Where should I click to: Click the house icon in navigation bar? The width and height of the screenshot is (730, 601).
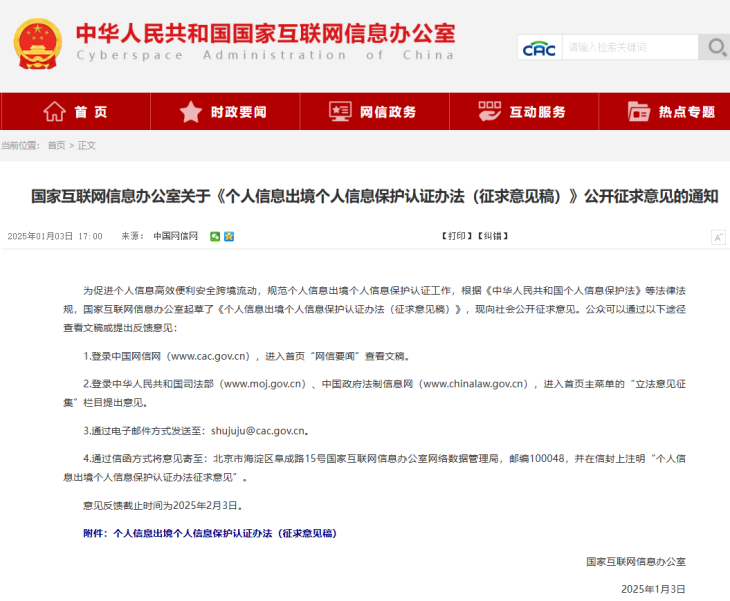point(55,112)
